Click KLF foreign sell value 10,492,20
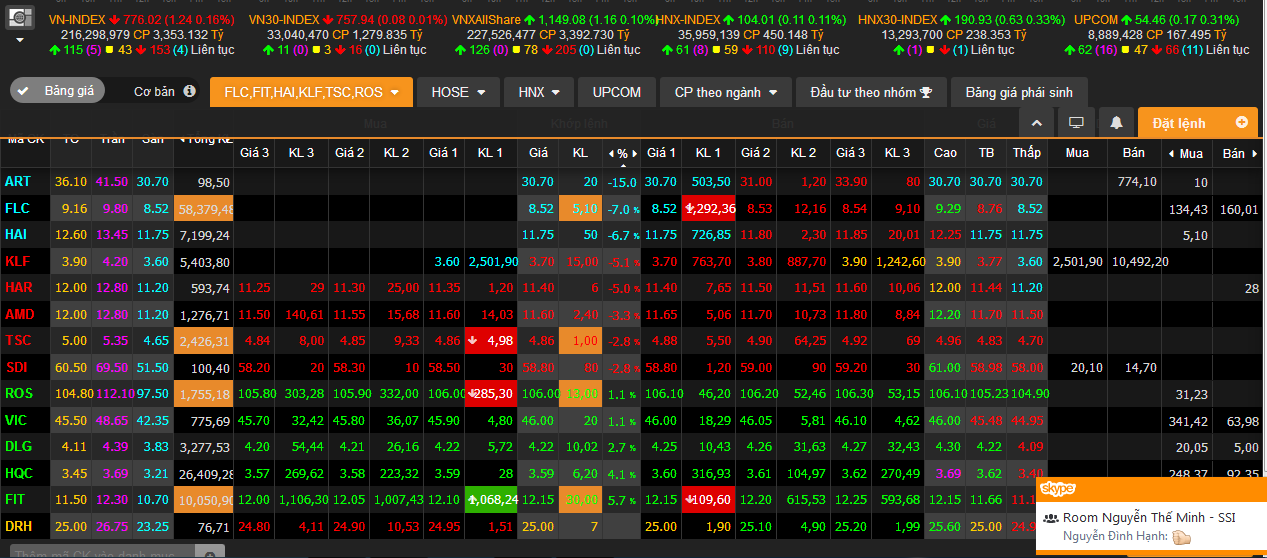This screenshot has height=558, width=1267. coord(1140,262)
